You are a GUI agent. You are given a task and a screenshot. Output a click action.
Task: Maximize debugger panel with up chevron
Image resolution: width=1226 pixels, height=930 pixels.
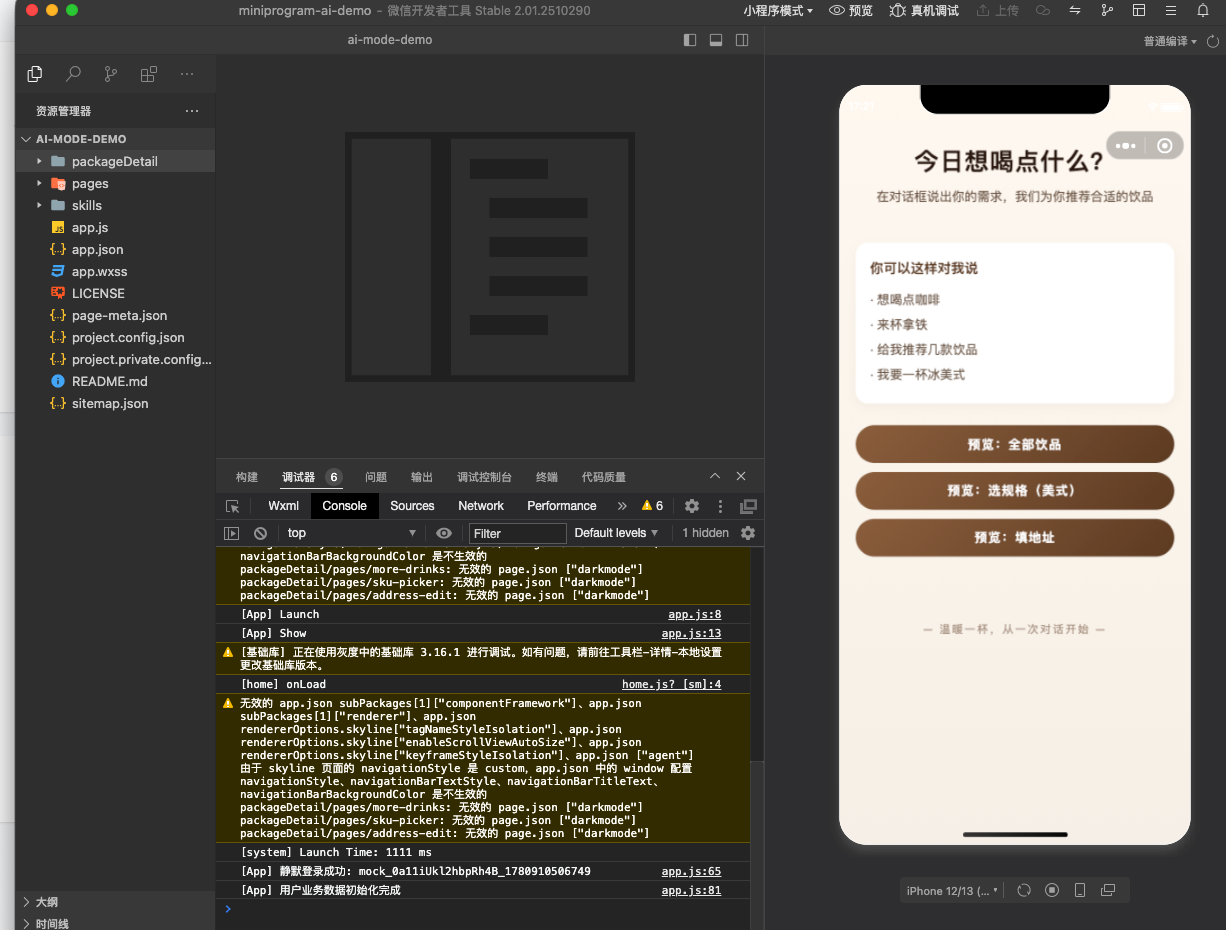[715, 476]
